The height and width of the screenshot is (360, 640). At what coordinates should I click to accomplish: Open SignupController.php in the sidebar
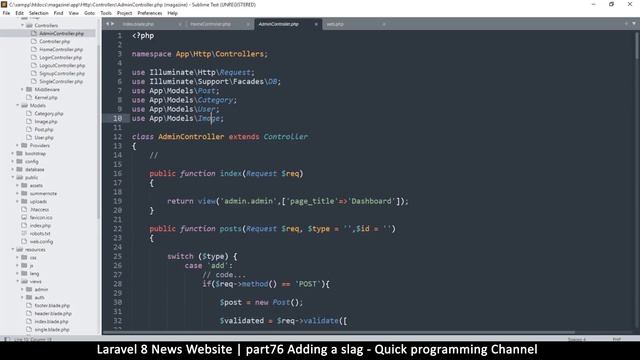(62, 73)
